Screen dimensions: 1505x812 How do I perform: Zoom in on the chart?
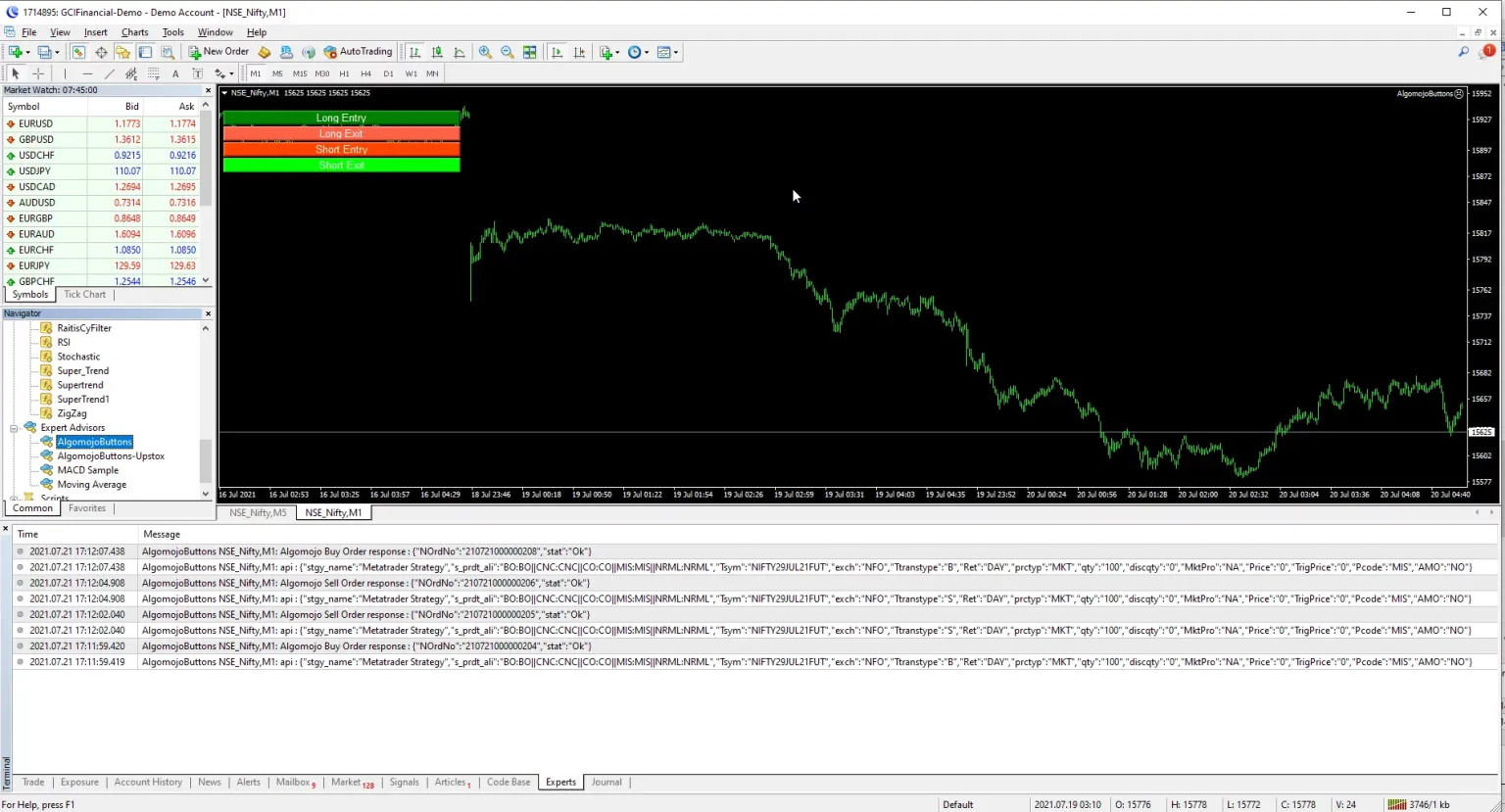485,52
